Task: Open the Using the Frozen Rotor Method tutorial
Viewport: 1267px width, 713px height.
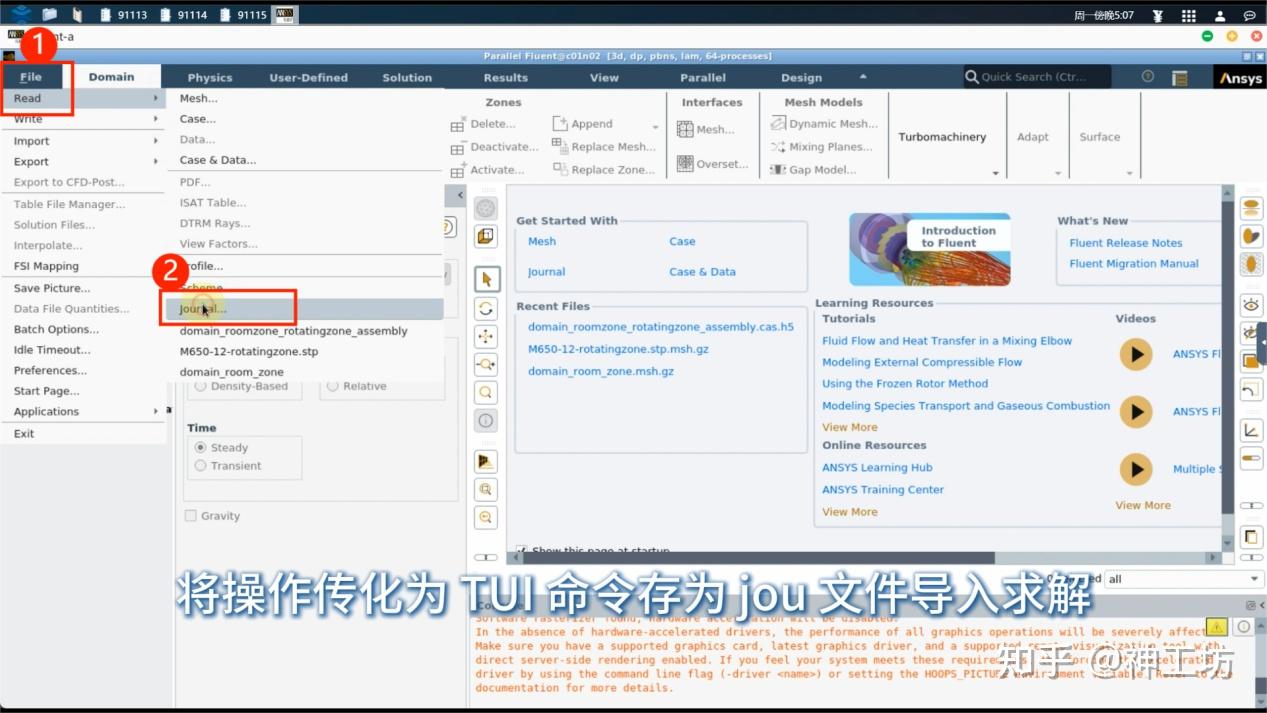Action: tap(905, 384)
